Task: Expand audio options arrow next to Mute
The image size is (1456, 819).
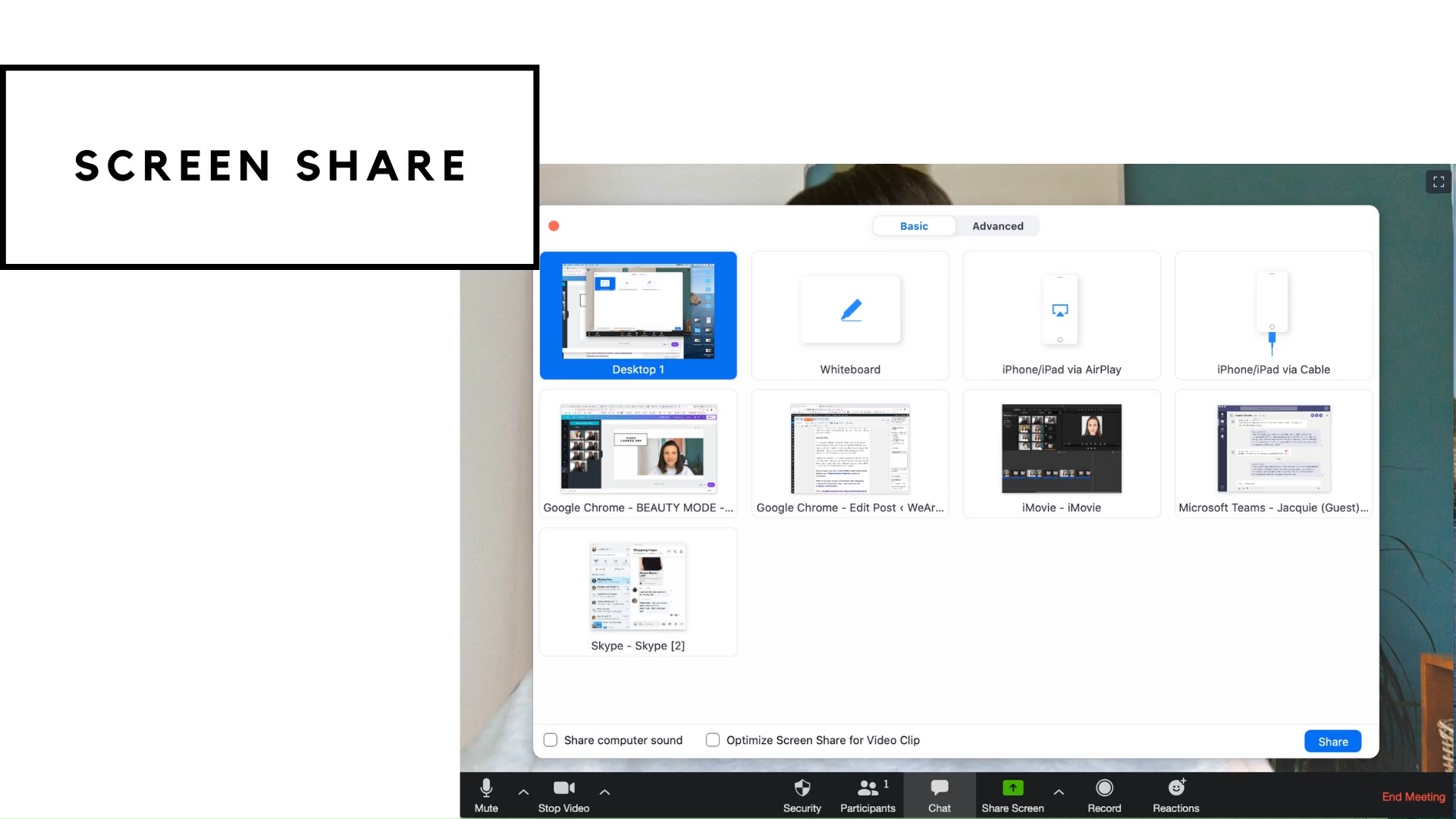Action: point(523,792)
